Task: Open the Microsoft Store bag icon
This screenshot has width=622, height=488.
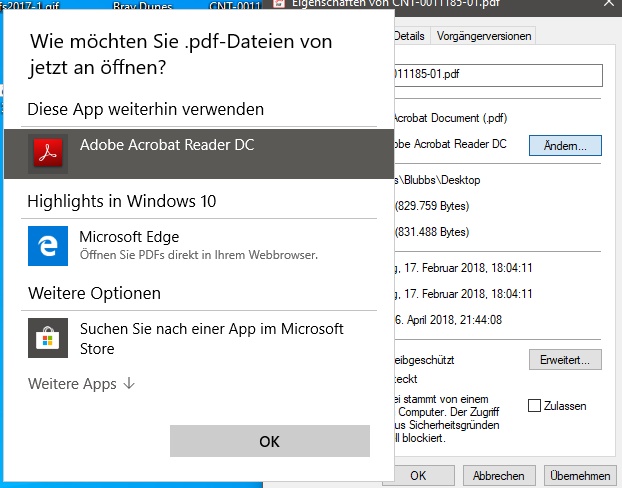Action: (48, 338)
